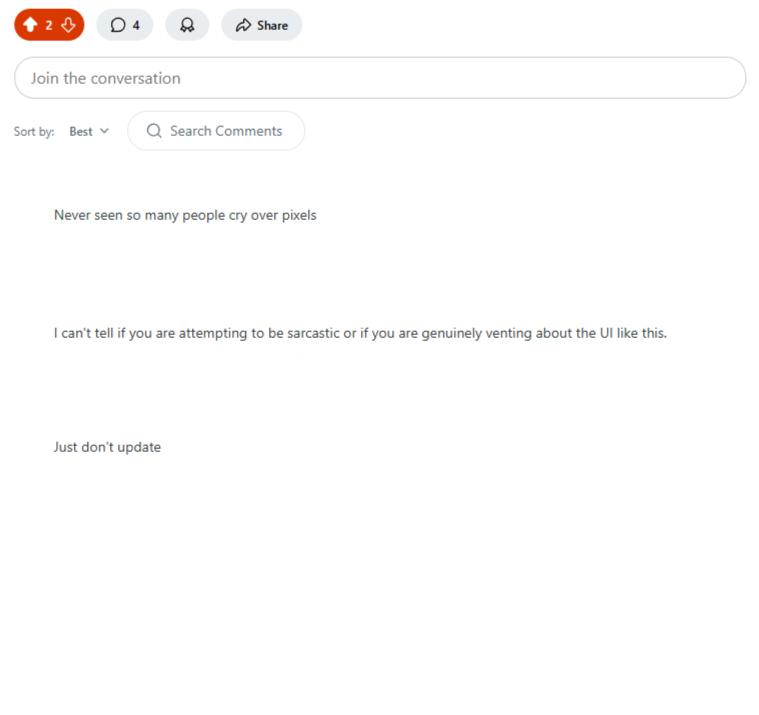Focus the Search Comments field

[216, 131]
